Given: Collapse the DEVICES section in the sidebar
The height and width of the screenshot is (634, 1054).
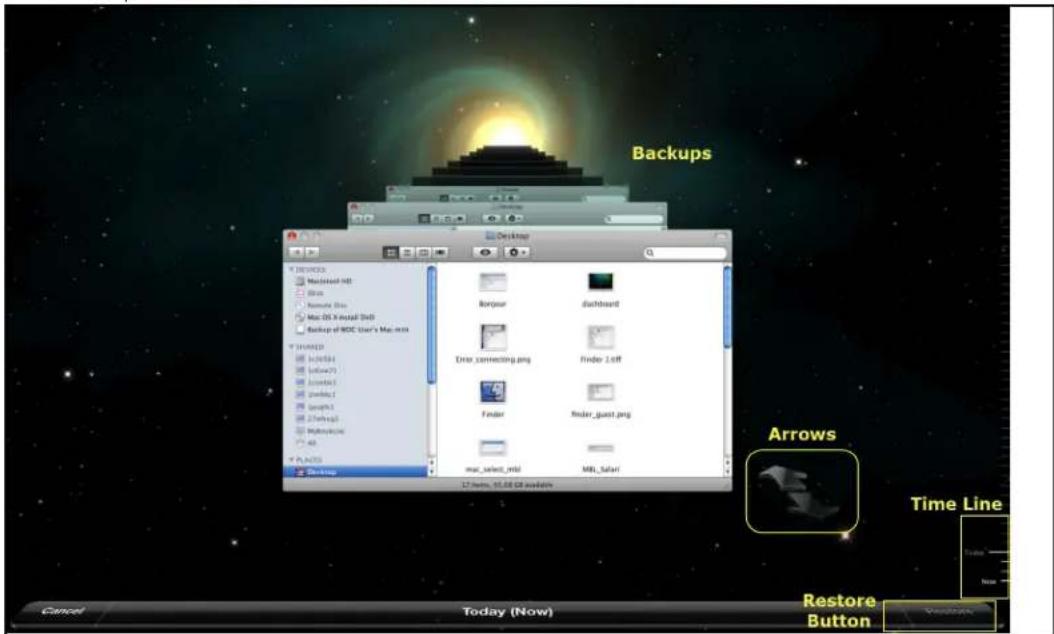Looking at the screenshot, I should 292,270.
